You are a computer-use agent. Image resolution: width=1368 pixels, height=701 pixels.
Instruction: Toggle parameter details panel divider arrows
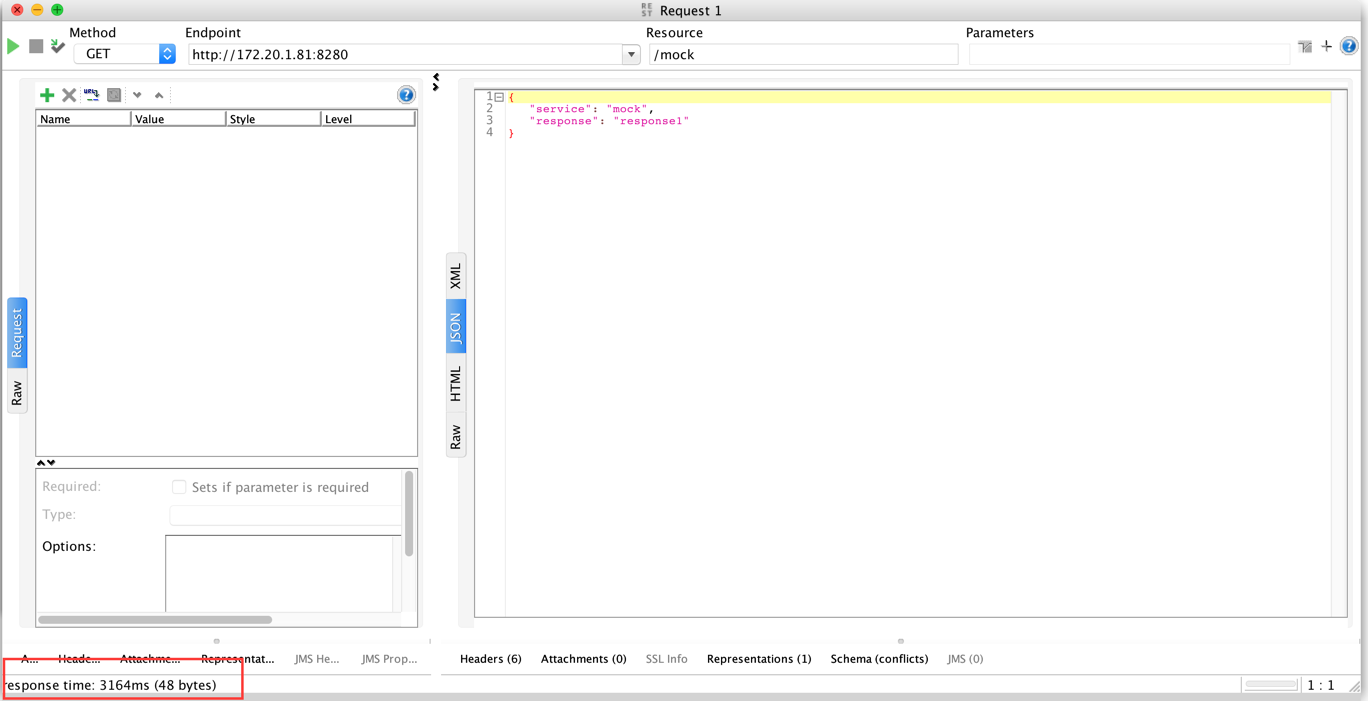46,463
